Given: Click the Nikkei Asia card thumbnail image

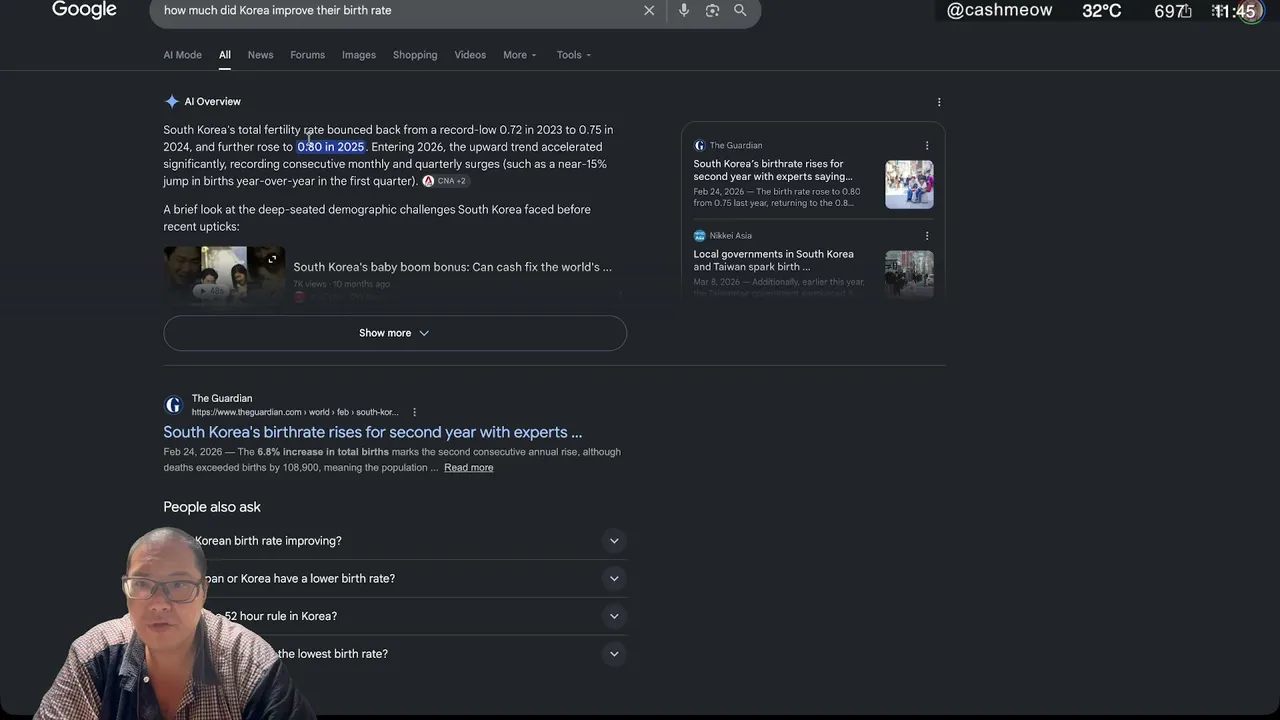Looking at the screenshot, I should [909, 273].
